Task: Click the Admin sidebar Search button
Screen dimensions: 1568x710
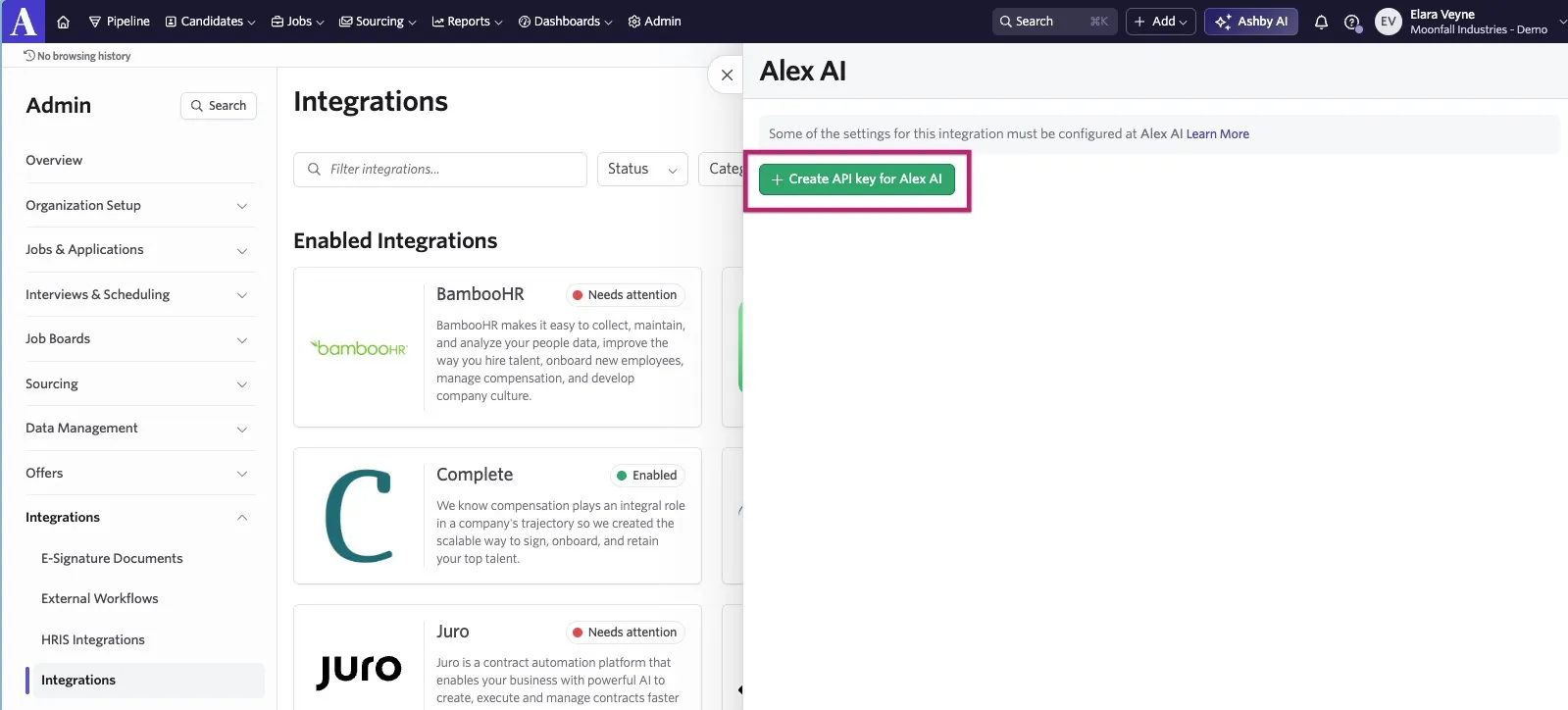Action: (219, 106)
